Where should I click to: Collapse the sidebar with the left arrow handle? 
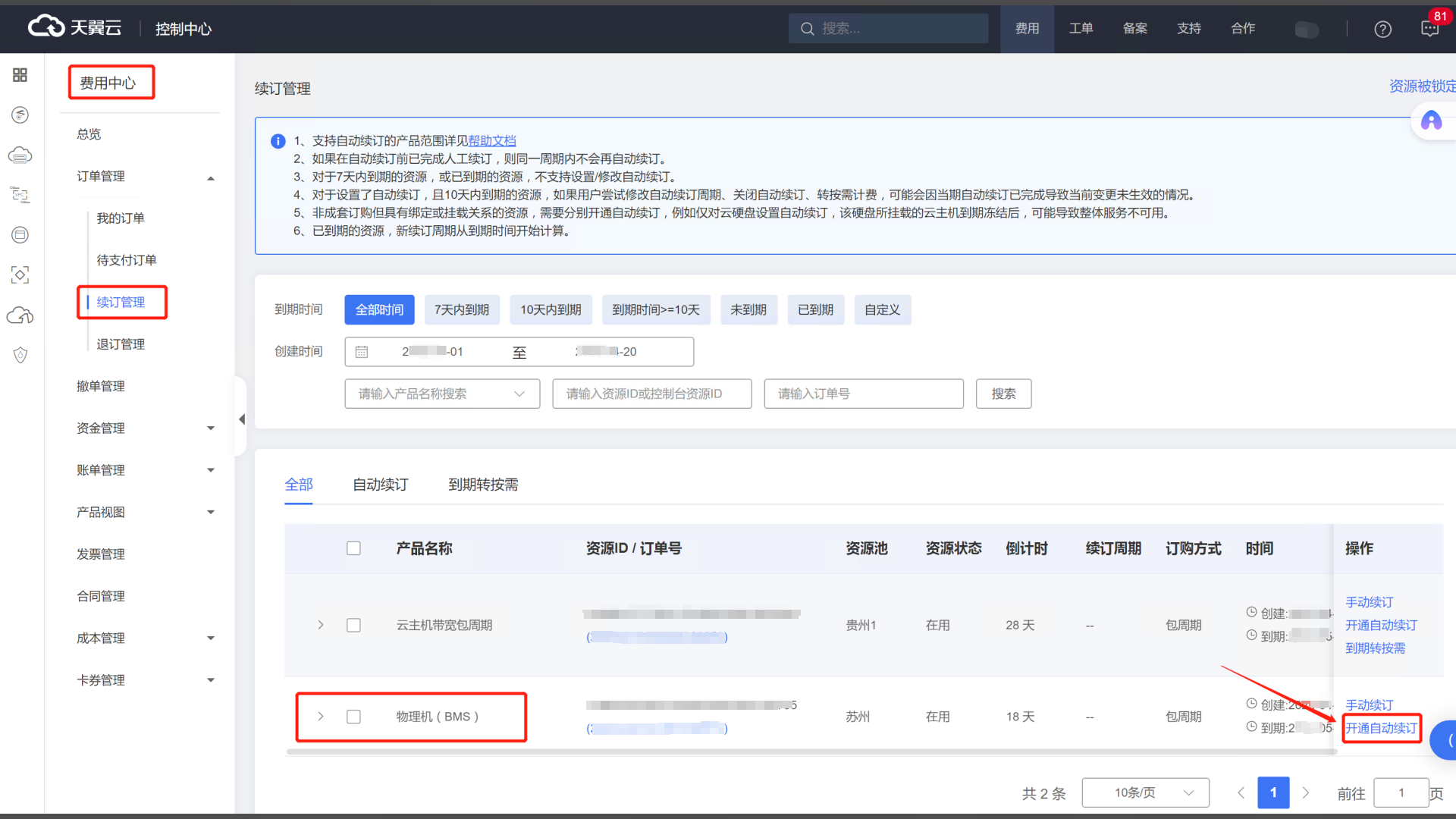pyautogui.click(x=242, y=419)
